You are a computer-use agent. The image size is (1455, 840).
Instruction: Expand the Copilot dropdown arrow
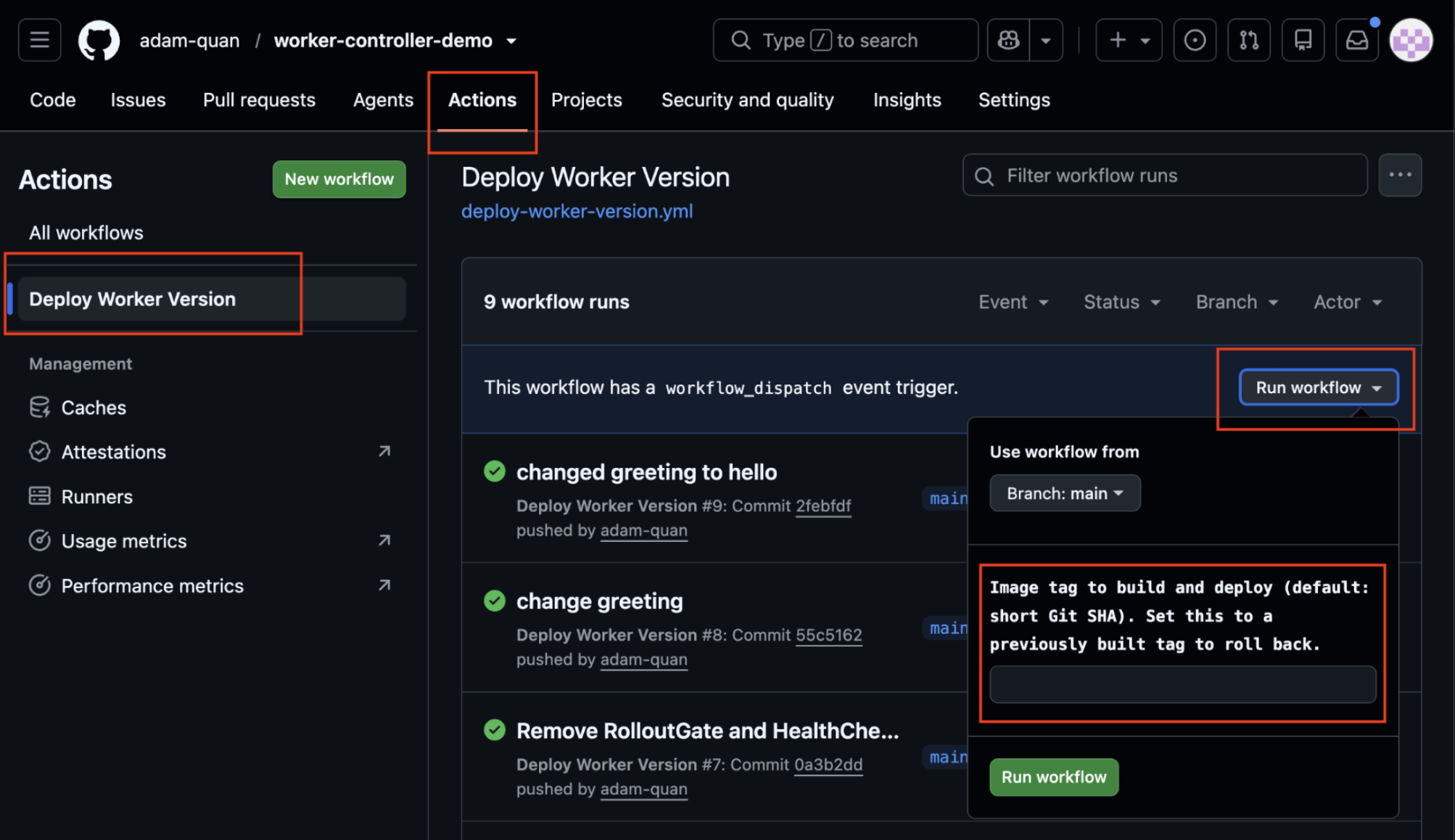[x=1046, y=40]
